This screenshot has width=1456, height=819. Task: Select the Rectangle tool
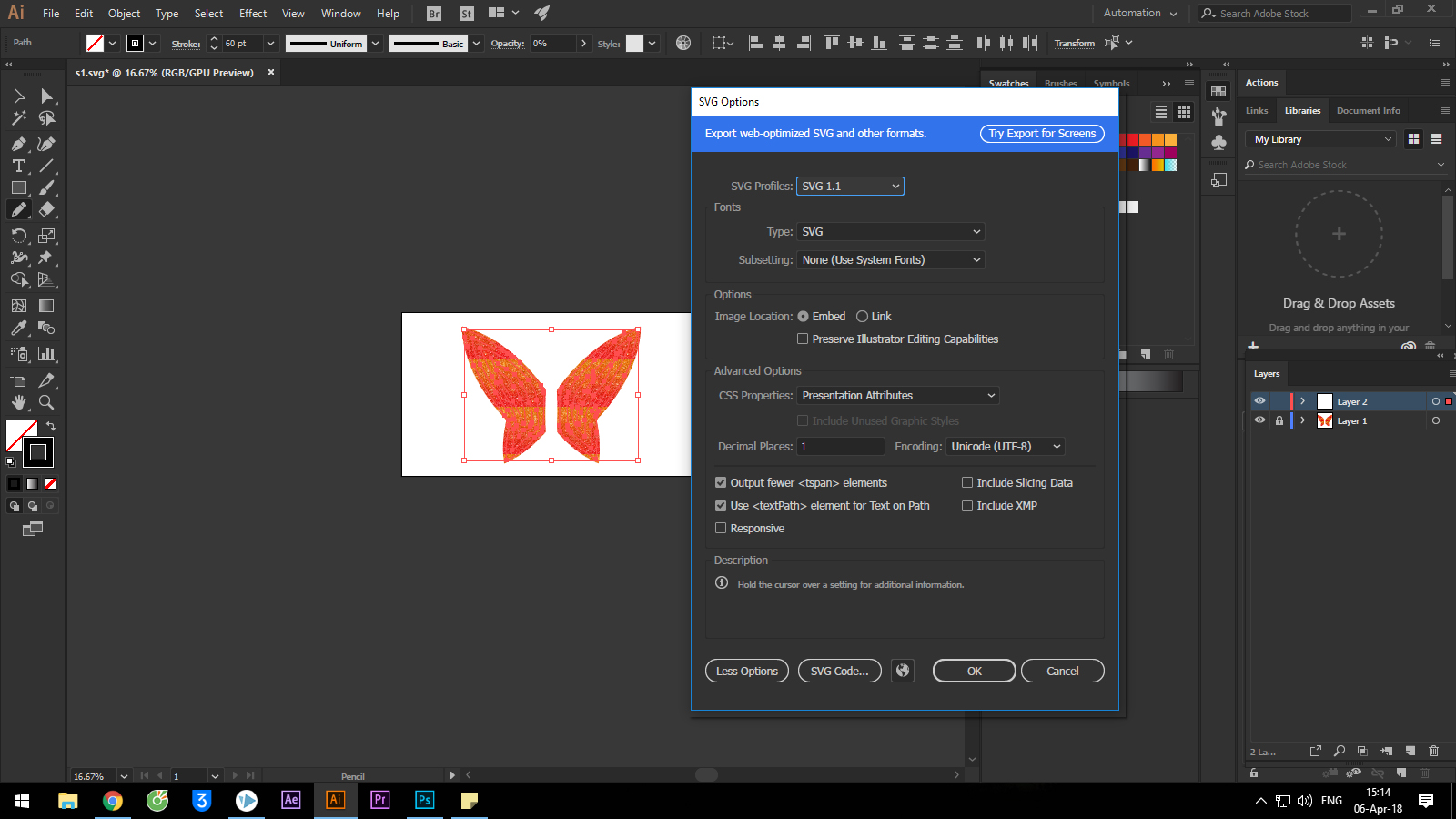click(x=19, y=187)
